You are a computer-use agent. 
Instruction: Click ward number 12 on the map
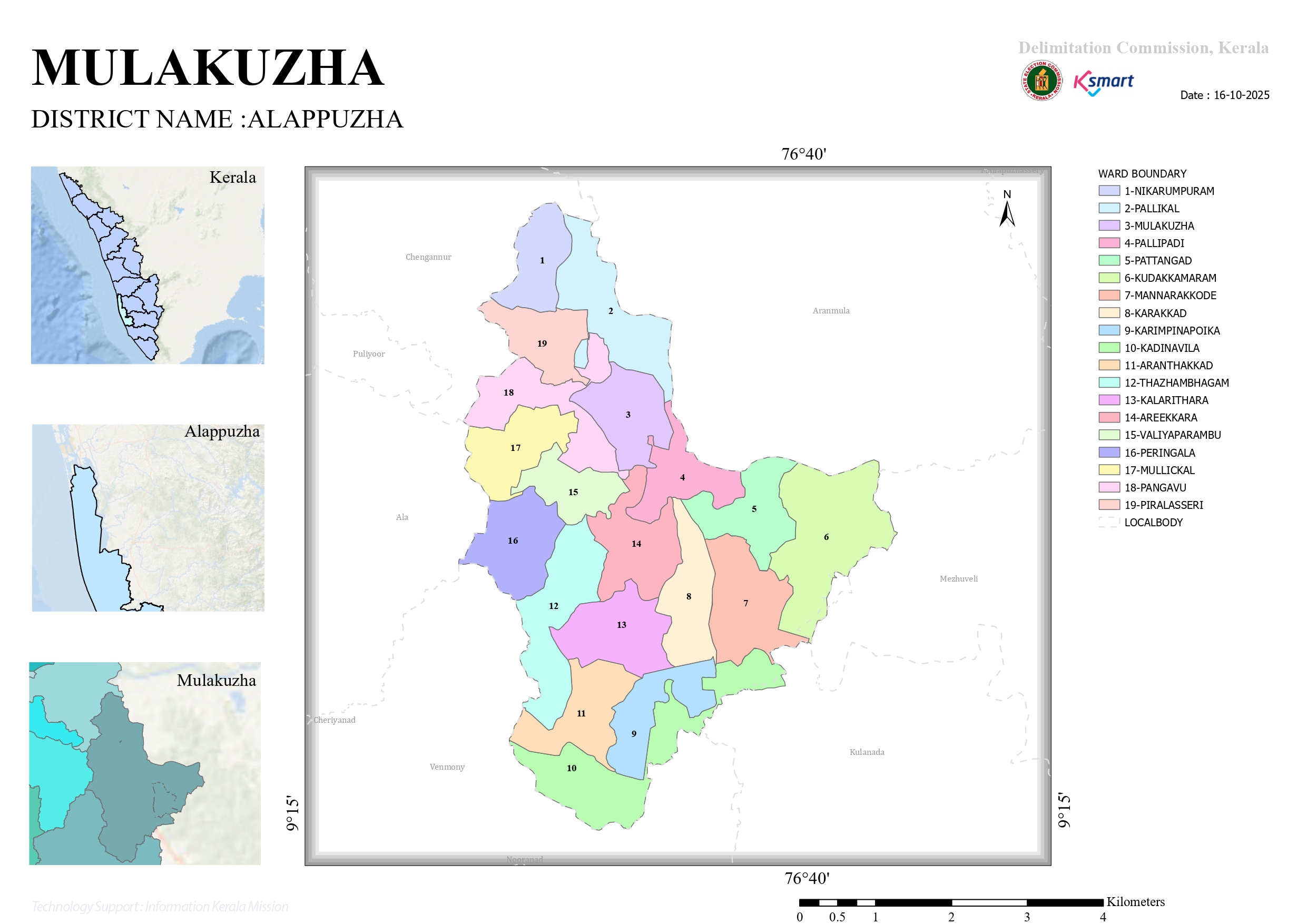pos(553,605)
